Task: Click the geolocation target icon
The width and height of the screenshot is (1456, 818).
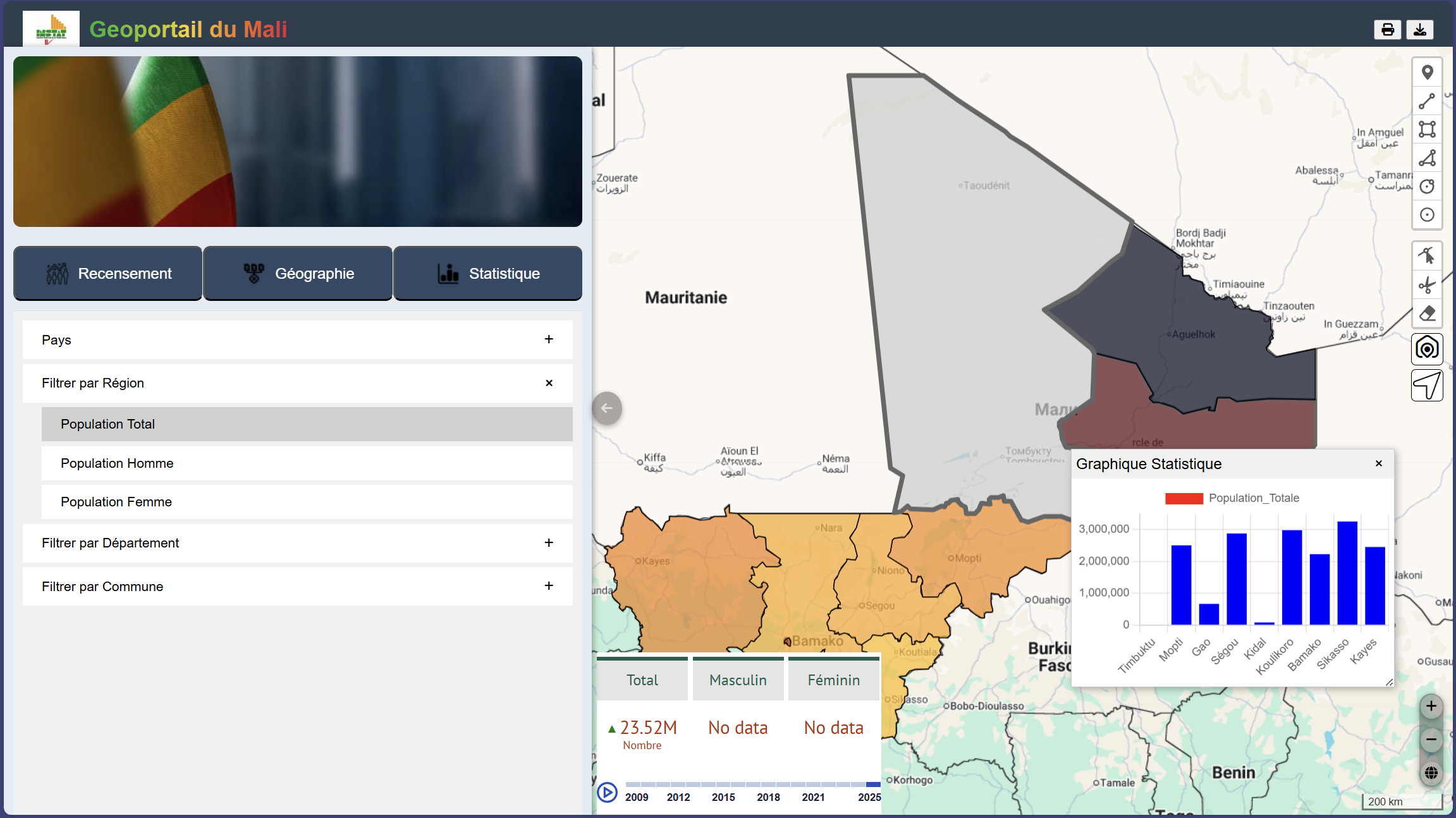Action: click(1427, 349)
